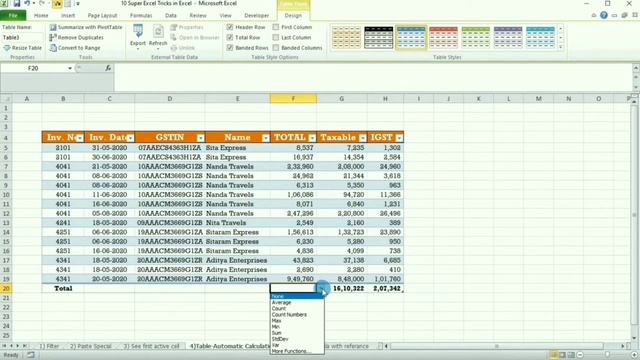Select column F header
Viewport: 640px width, 360px height.
[293, 99]
